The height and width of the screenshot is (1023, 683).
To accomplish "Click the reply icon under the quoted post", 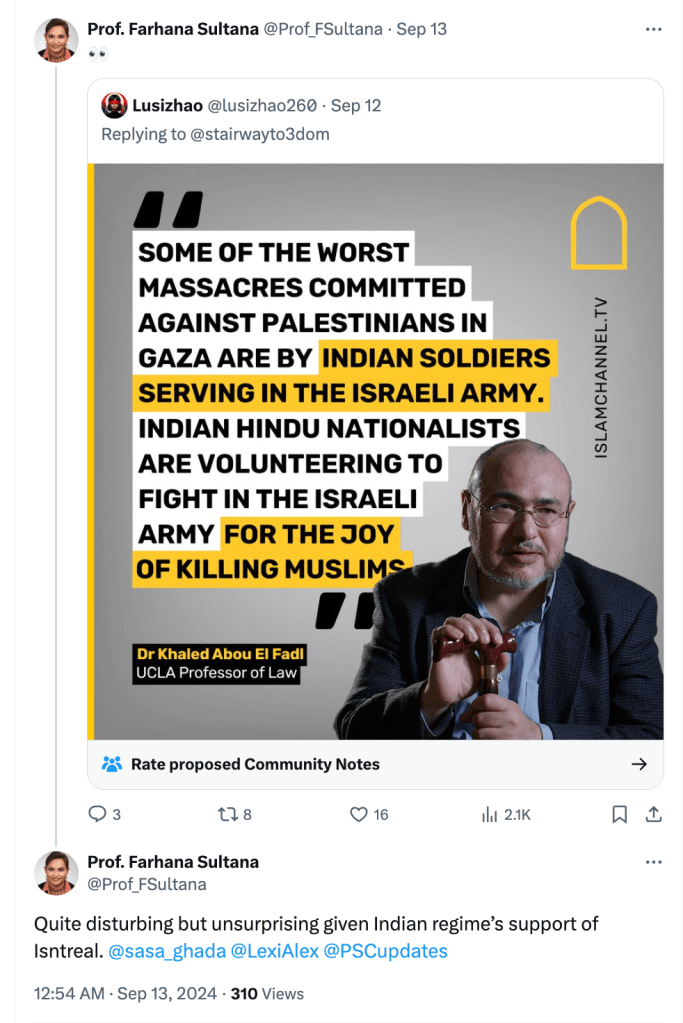I will [x=98, y=815].
